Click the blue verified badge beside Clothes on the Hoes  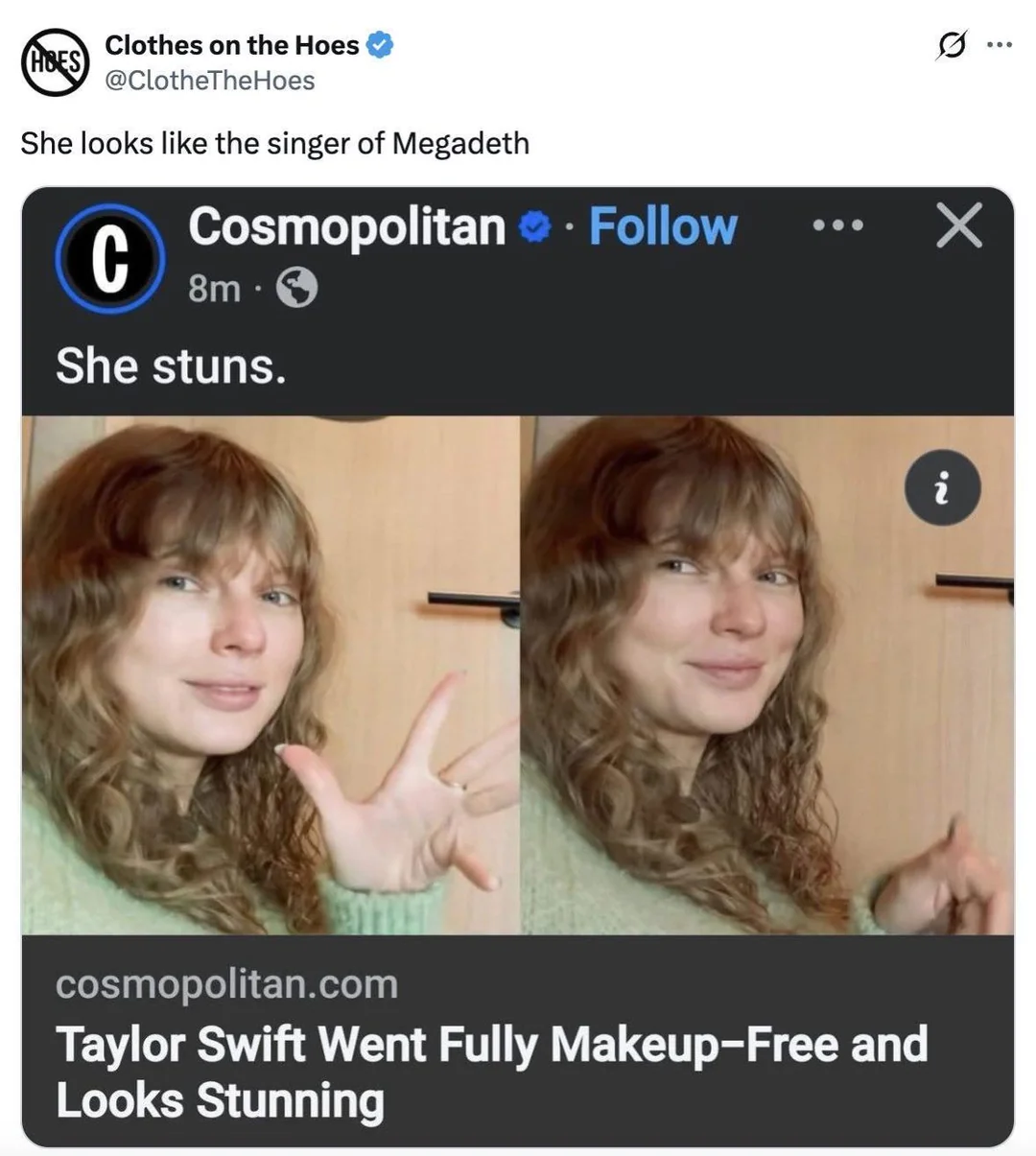[x=381, y=44]
